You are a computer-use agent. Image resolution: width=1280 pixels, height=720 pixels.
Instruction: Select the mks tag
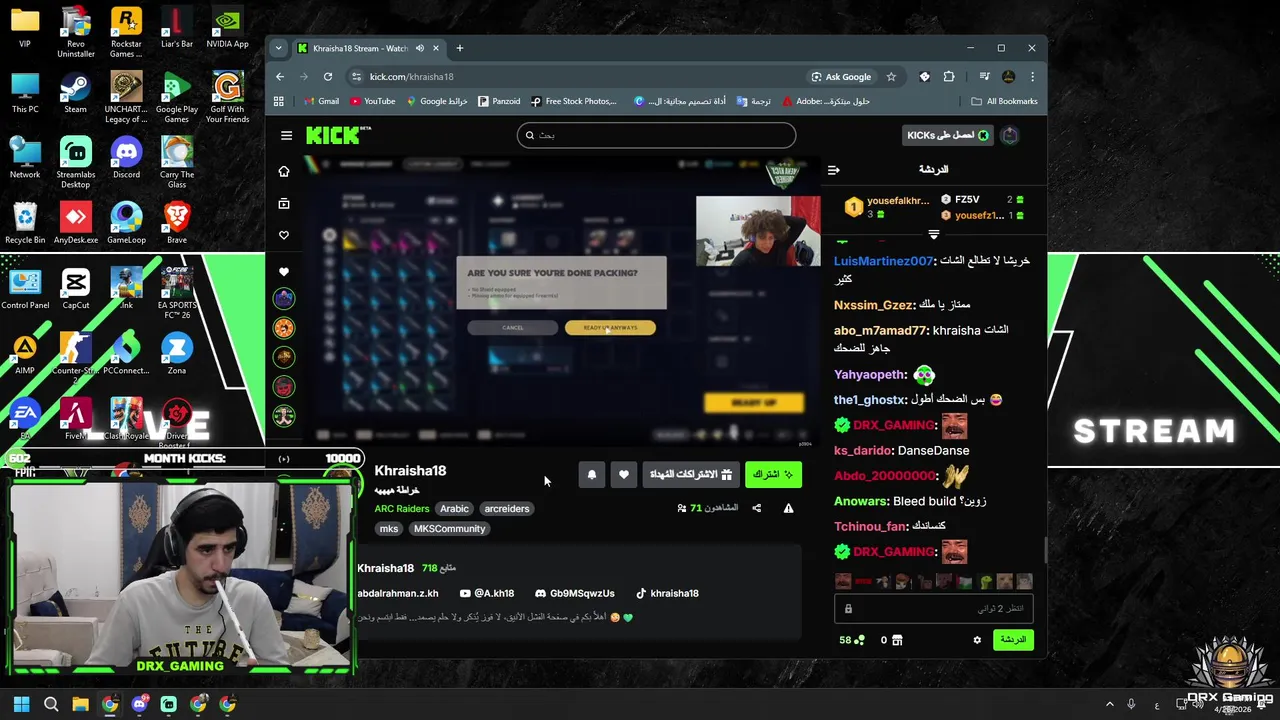tap(389, 528)
